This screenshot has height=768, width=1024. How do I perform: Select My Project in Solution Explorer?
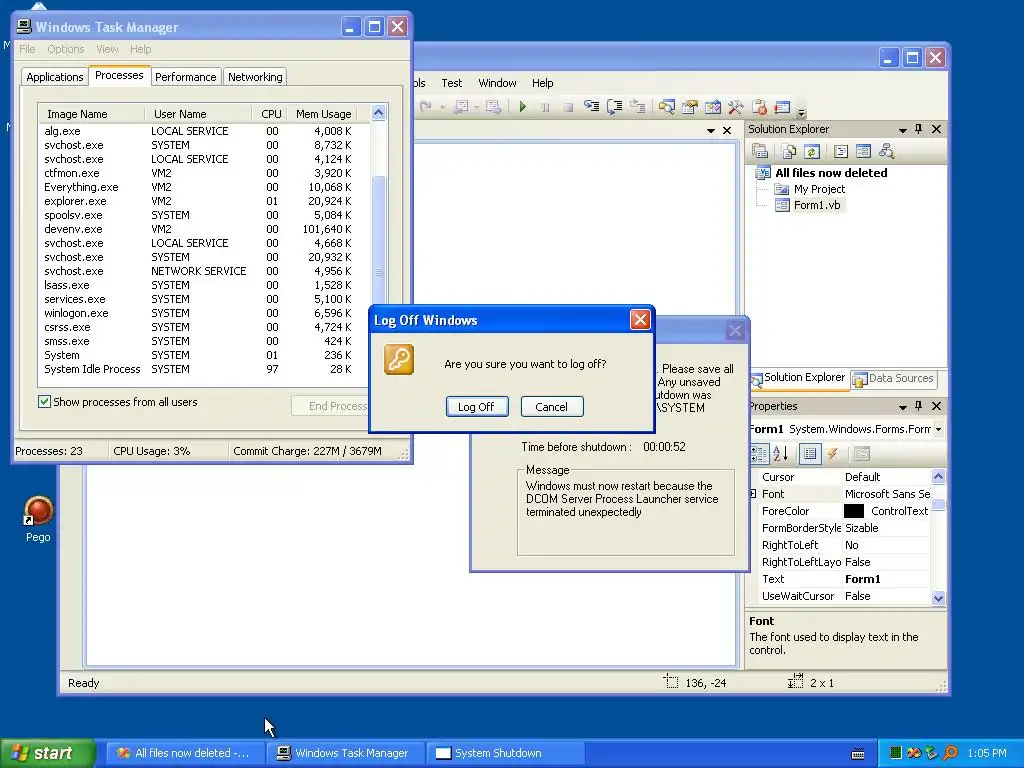click(819, 189)
